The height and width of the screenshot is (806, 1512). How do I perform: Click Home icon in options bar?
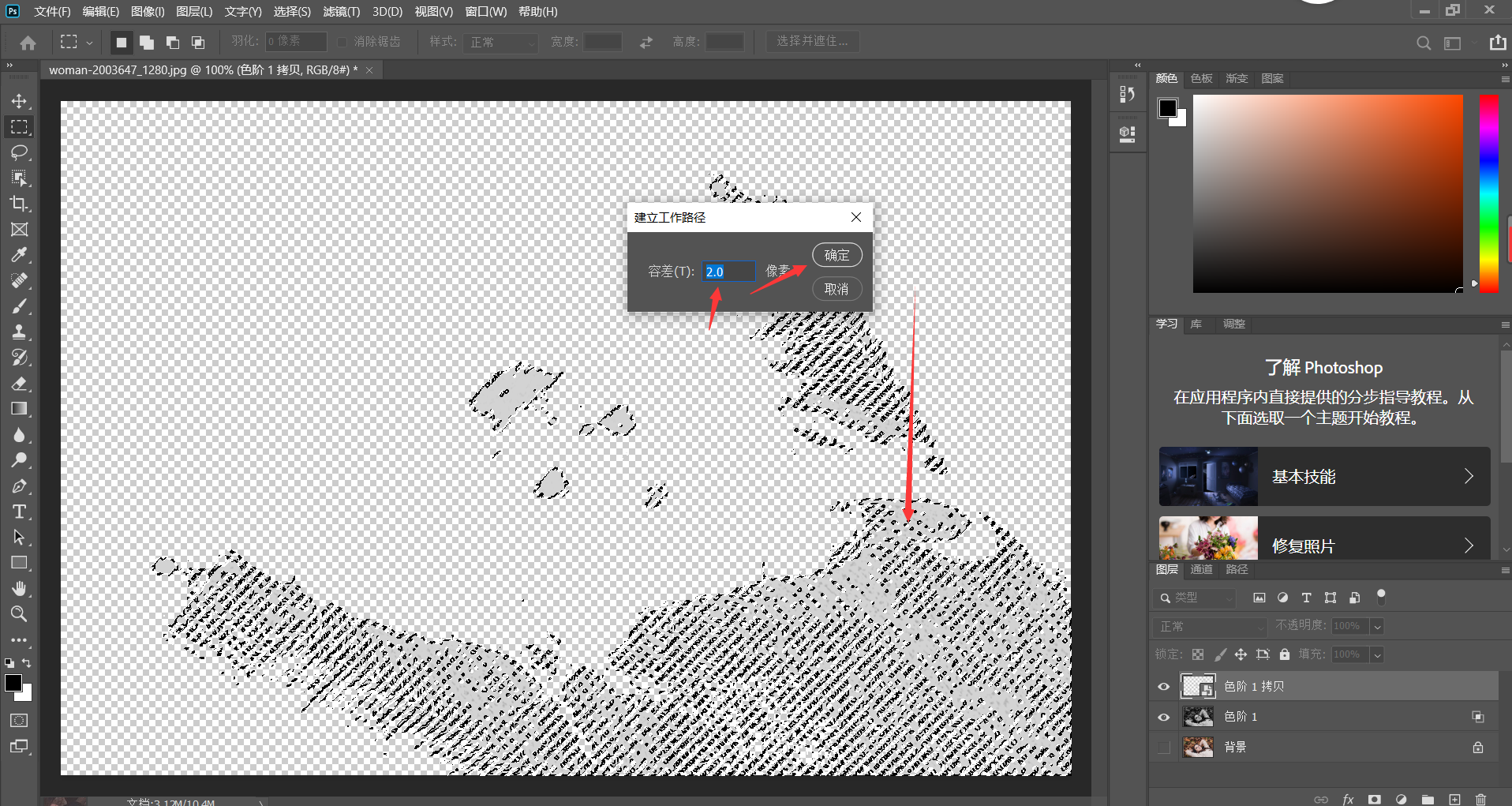pyautogui.click(x=28, y=43)
